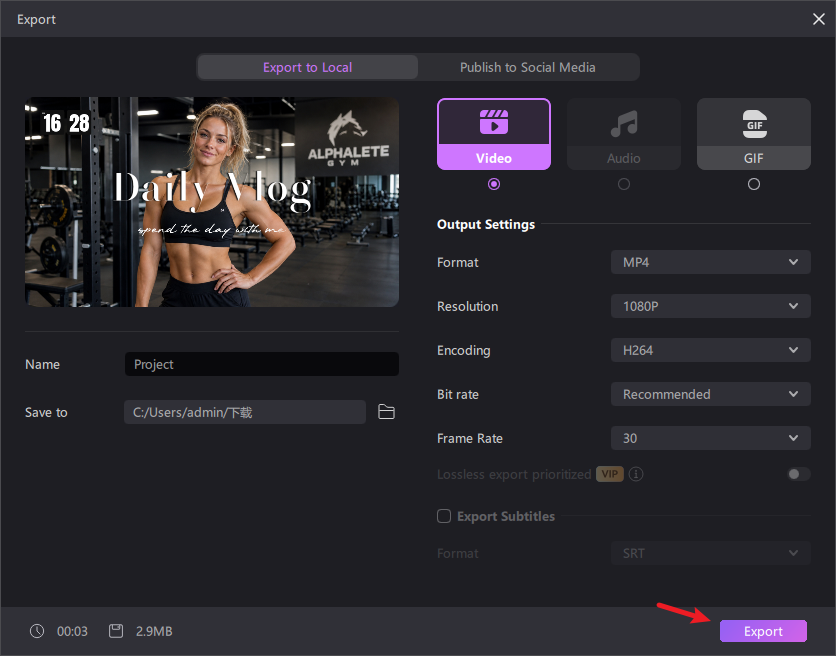Click the Daily Vlog preview thumbnail

click(212, 202)
